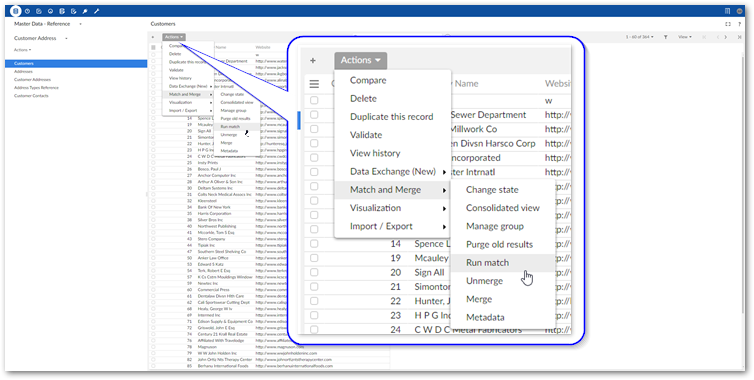Click the key icon in the top bar
The height and width of the screenshot is (380, 754).
(85, 11)
